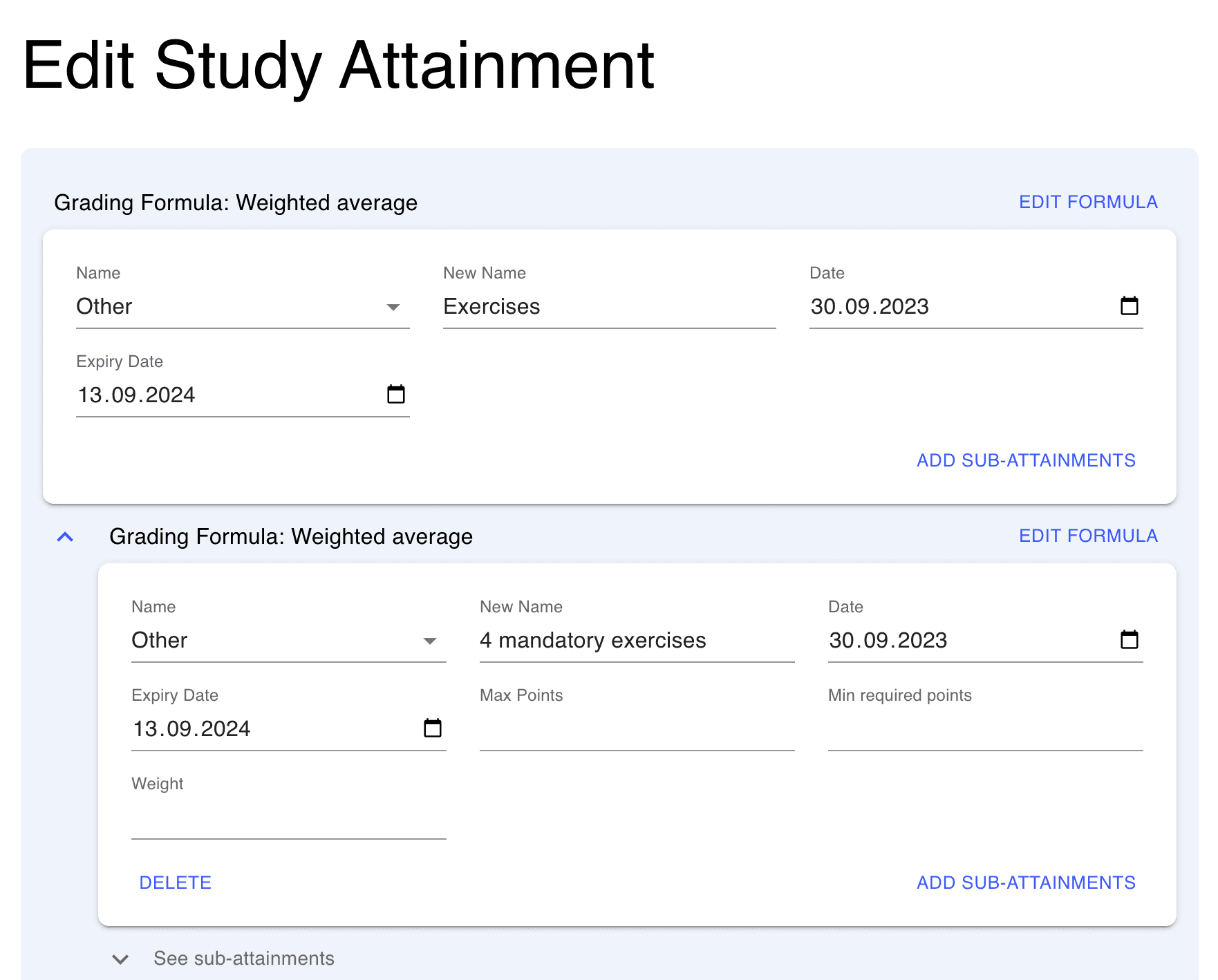Delete the 4 mandatory exercises attainment
The height and width of the screenshot is (980, 1218).
175,883
